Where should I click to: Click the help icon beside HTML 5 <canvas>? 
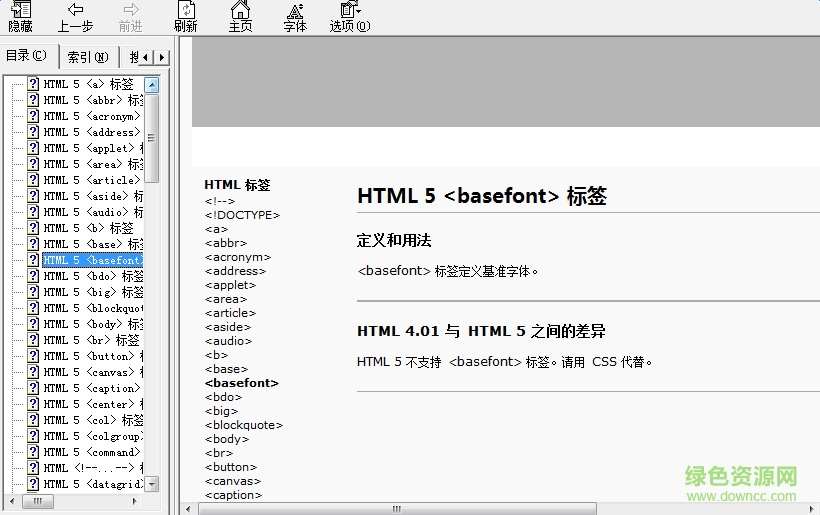tap(33, 372)
